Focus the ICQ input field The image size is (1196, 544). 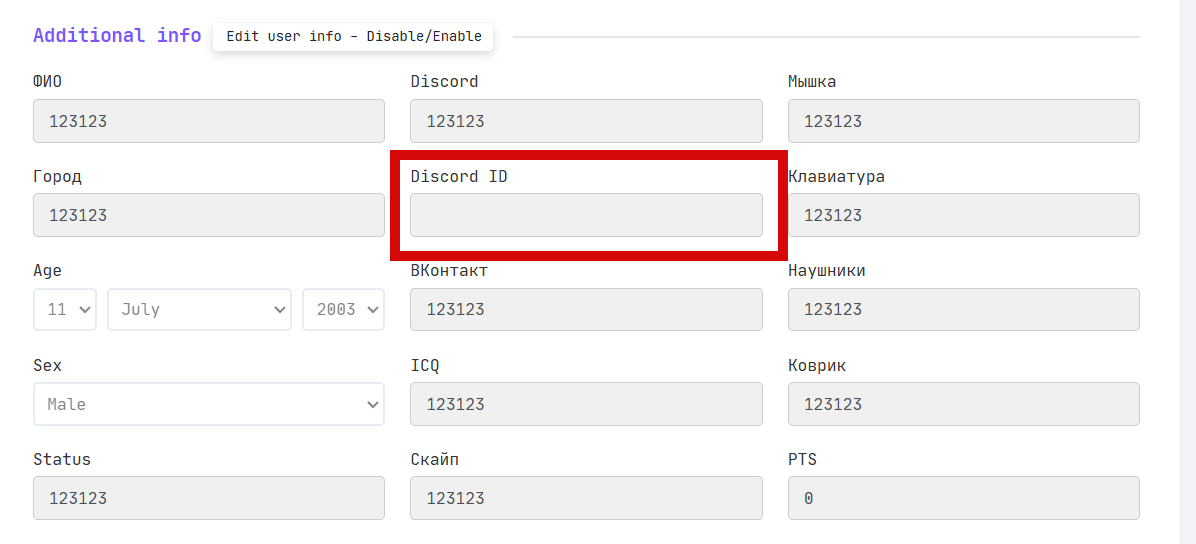pyautogui.click(x=586, y=404)
